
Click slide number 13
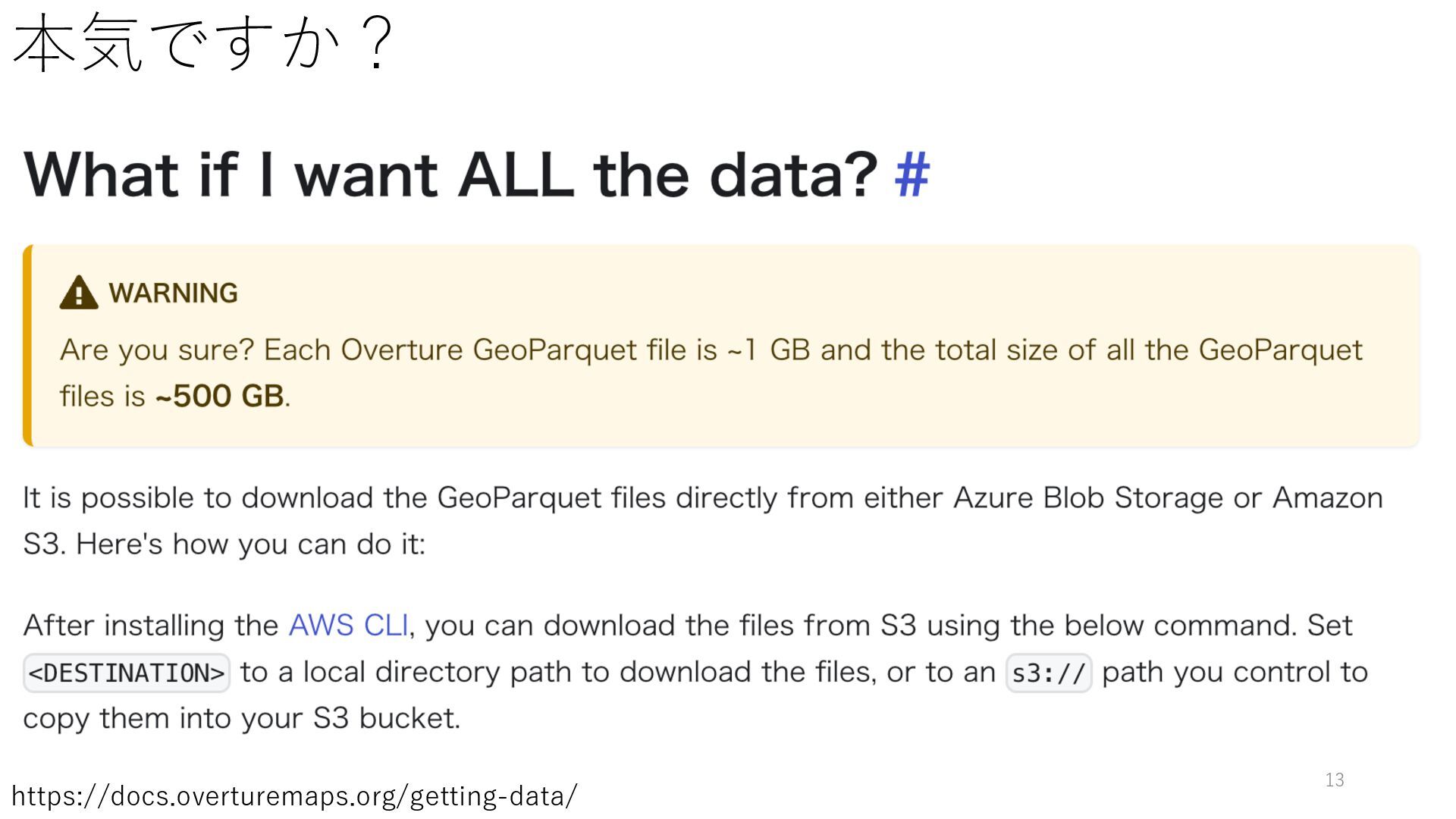pyautogui.click(x=1334, y=780)
